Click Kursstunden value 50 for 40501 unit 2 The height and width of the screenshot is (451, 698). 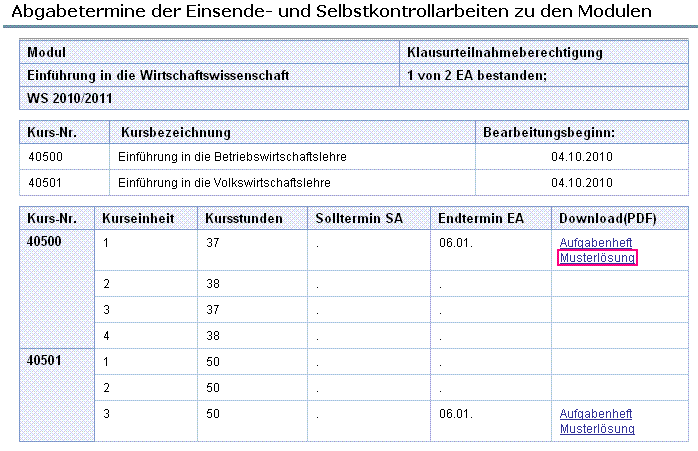(213, 388)
